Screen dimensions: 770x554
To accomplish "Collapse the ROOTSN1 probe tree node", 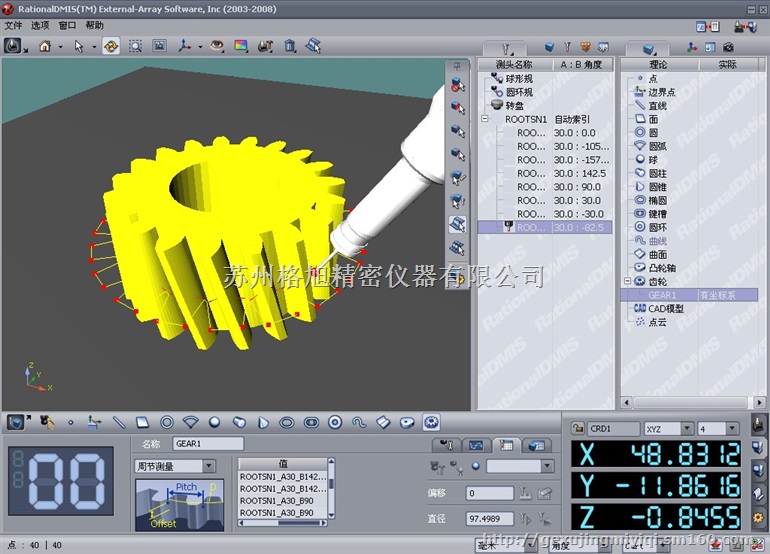I will coord(486,118).
